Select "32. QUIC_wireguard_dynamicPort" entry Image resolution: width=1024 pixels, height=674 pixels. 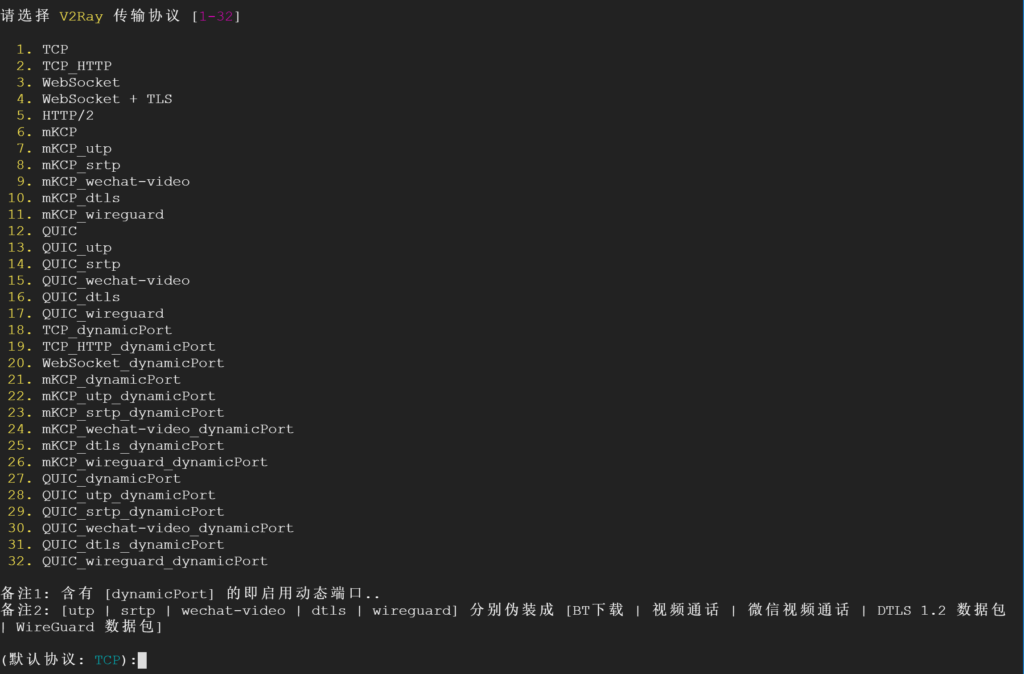pos(138,561)
